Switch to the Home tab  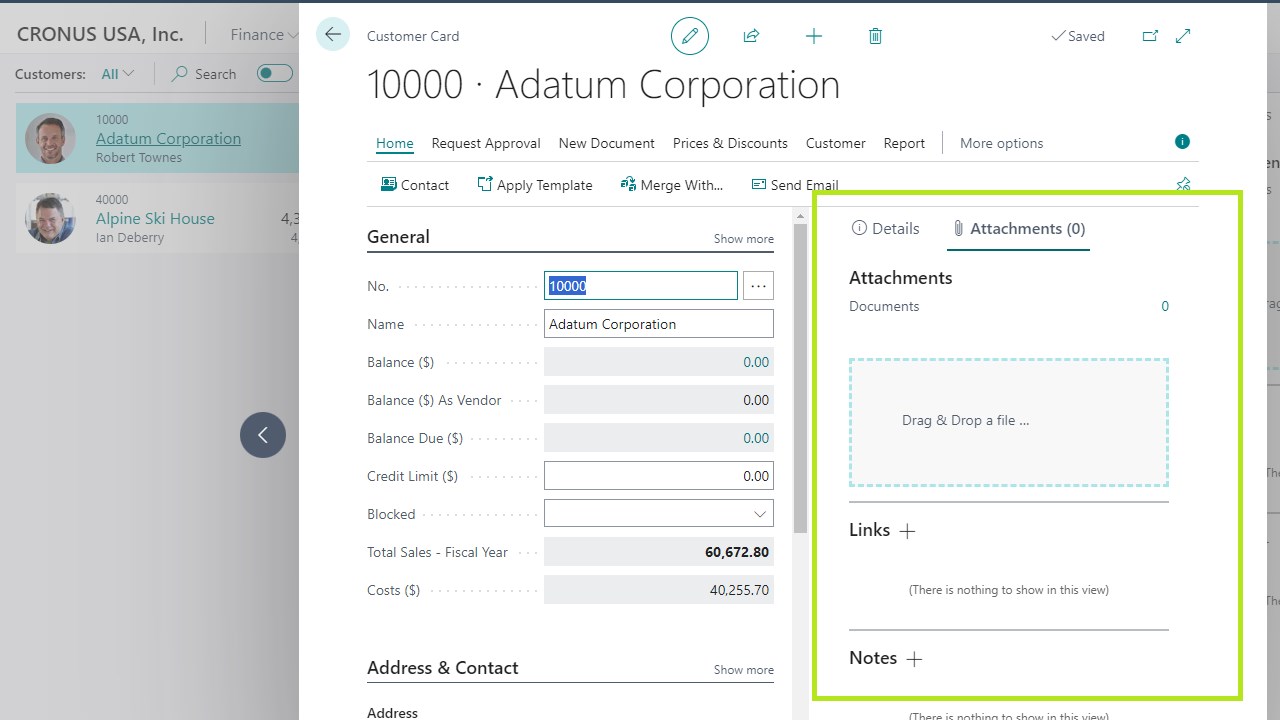coord(395,143)
